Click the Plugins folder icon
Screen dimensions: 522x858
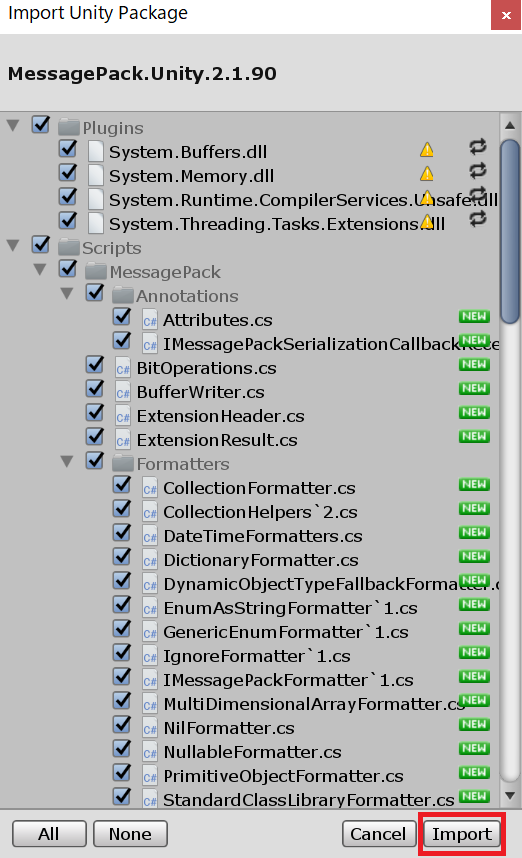[69, 127]
